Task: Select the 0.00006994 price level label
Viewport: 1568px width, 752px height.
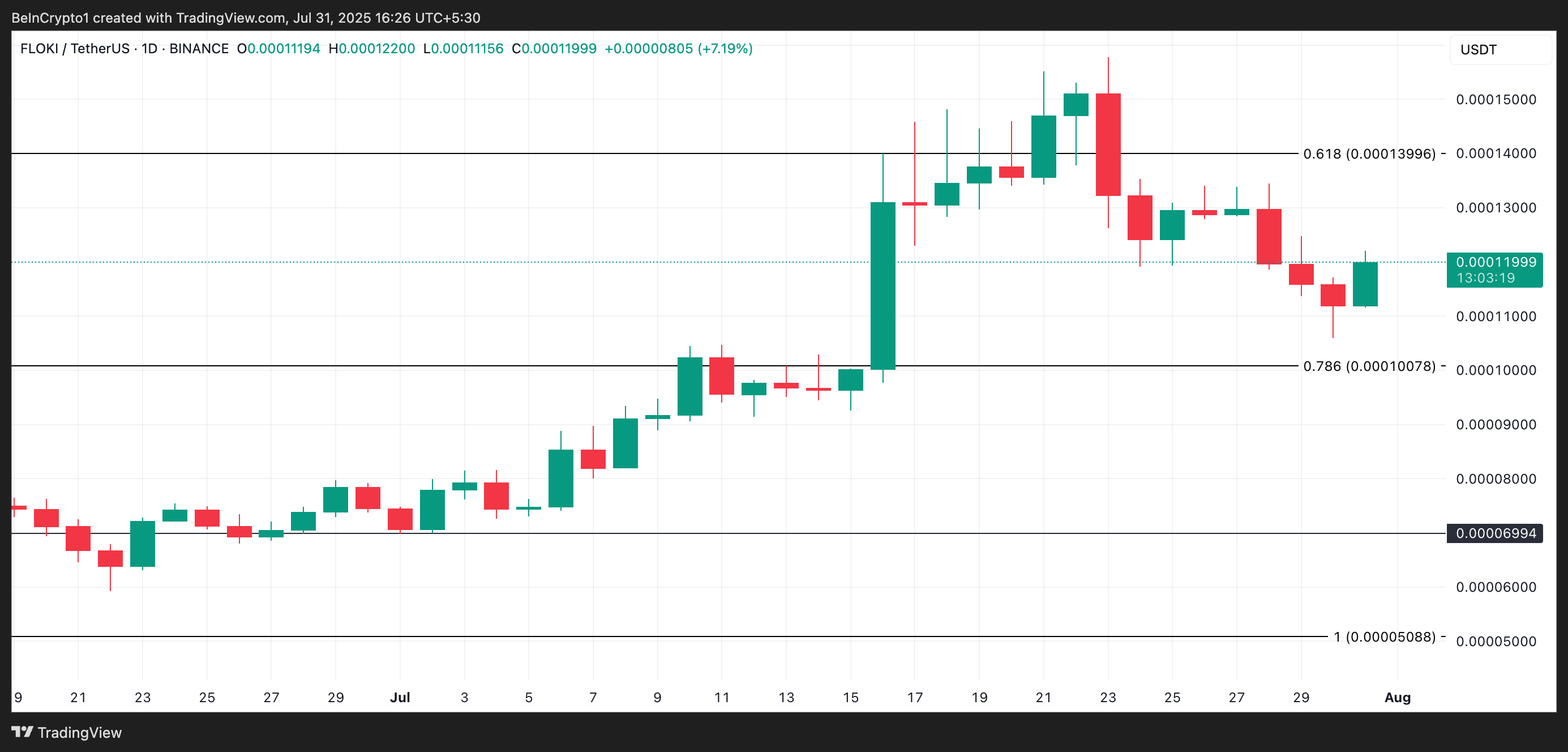Action: [1494, 533]
